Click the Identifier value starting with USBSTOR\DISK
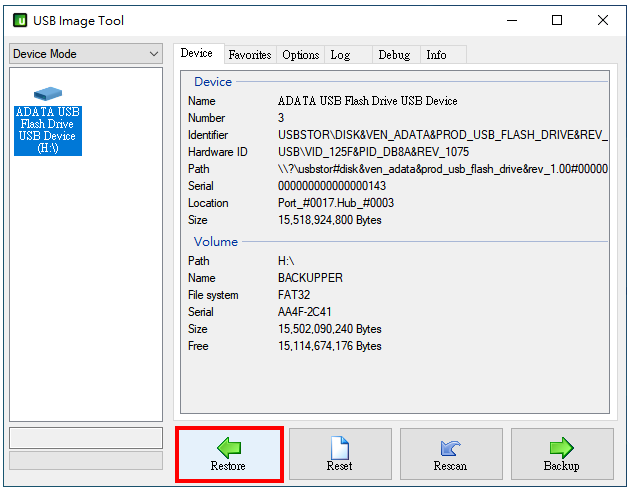The image size is (633, 491). (x=442, y=135)
